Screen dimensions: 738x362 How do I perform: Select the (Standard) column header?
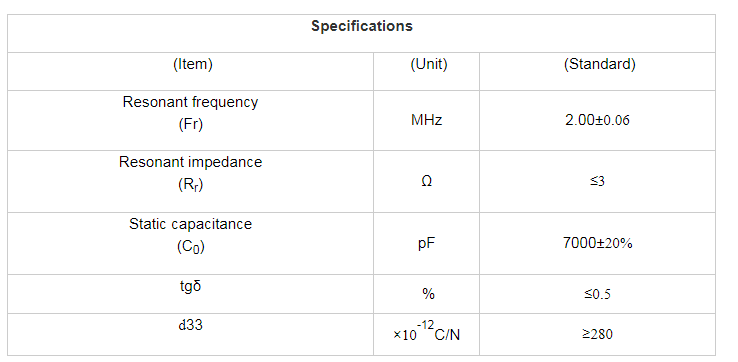[x=599, y=64]
